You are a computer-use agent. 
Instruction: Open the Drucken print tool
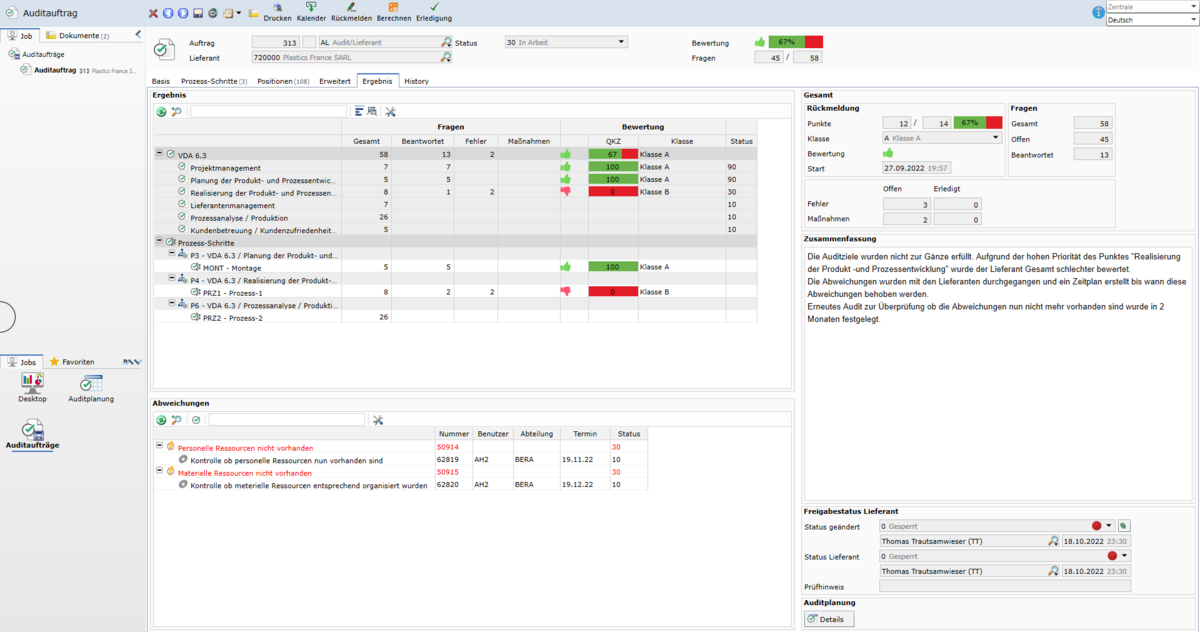pyautogui.click(x=277, y=12)
